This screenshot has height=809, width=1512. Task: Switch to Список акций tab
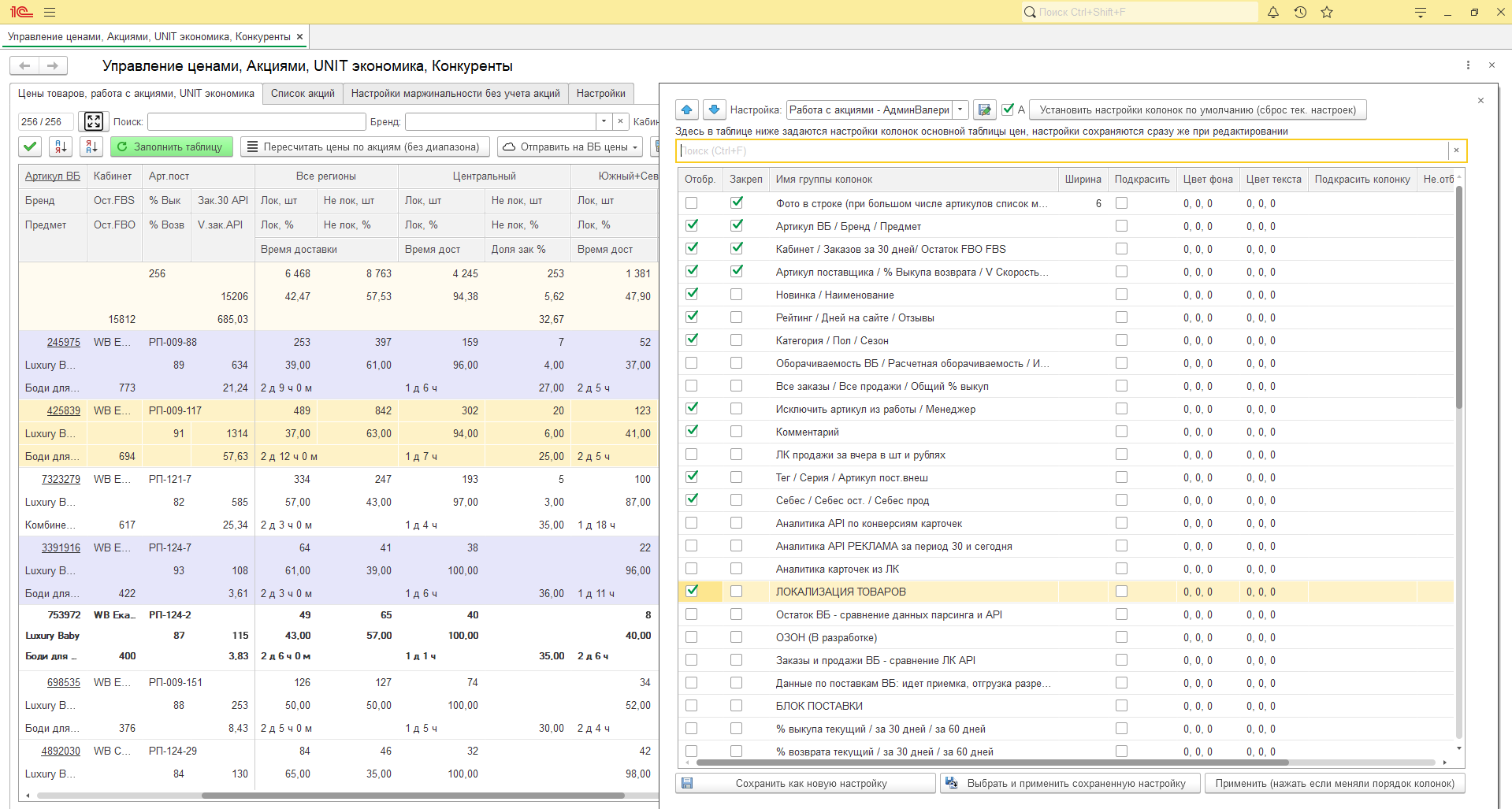[x=303, y=93]
